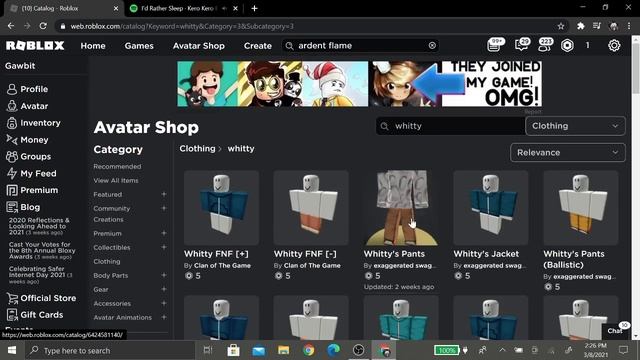Open the Blog sidebar icon
Image resolution: width=640 pixels, height=360 pixels.
[x=12, y=207]
